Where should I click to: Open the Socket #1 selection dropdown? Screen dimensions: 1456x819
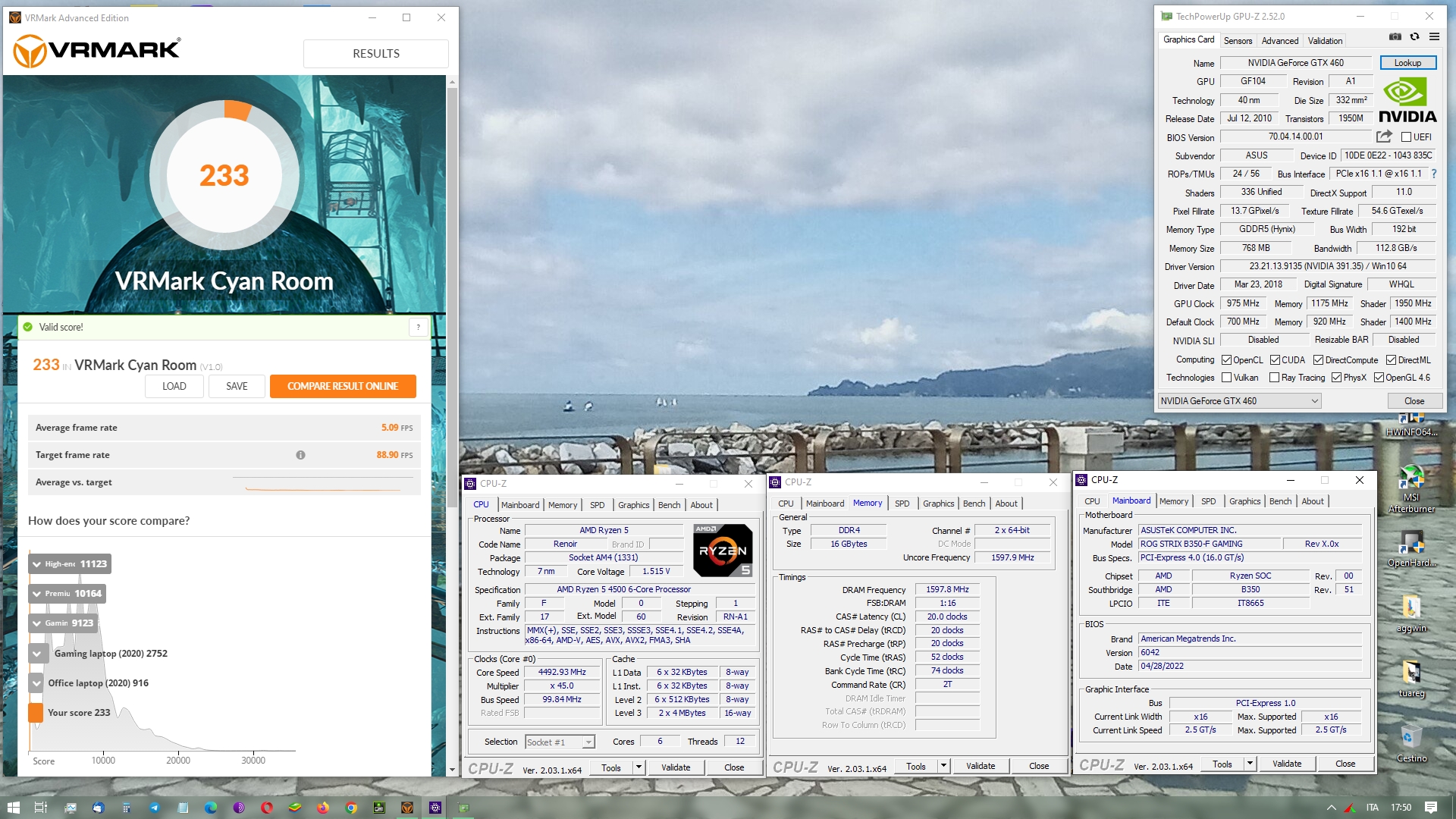coord(560,742)
